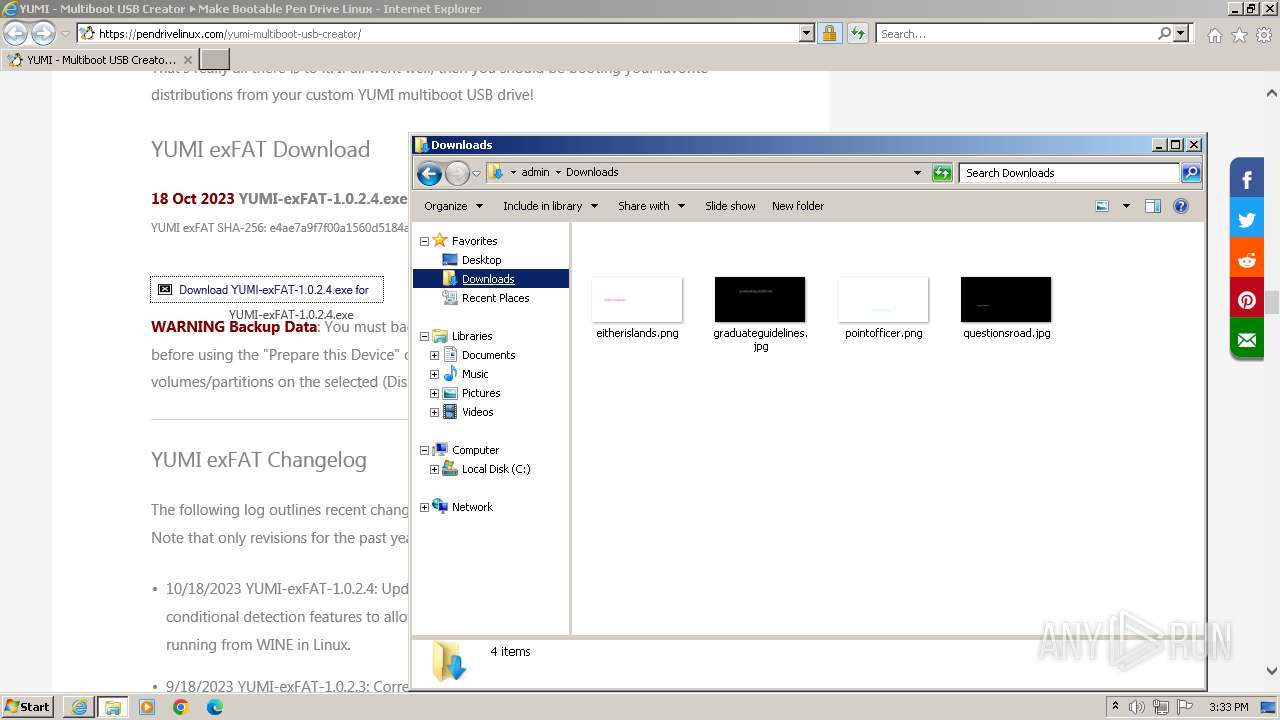Open IE Favorites star icon
1280x720 pixels.
coord(1239,35)
